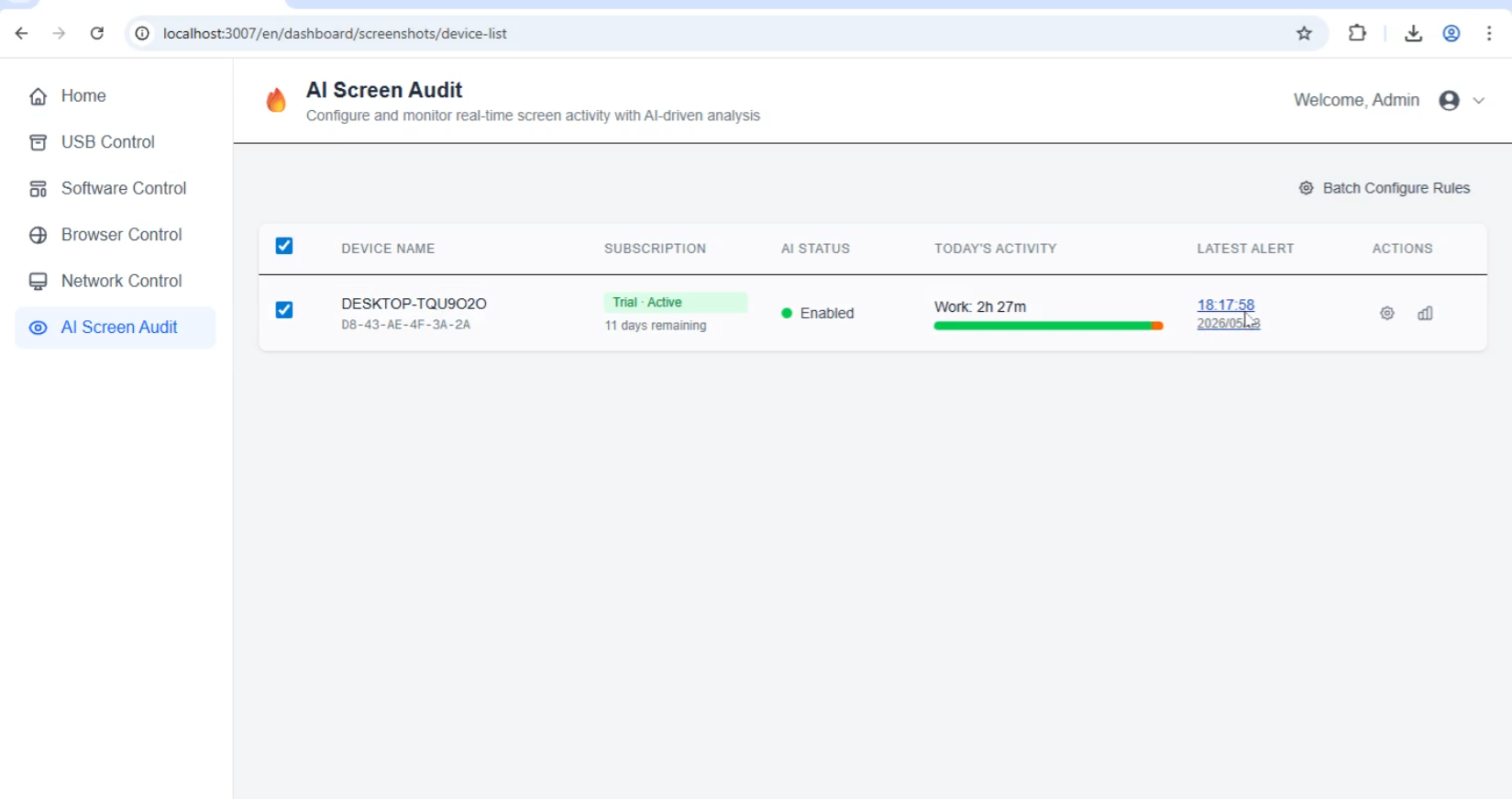Screen dimensions: 1512x799
Task: Click the flame logo beside AI Screen Audit
Action: 276,100
